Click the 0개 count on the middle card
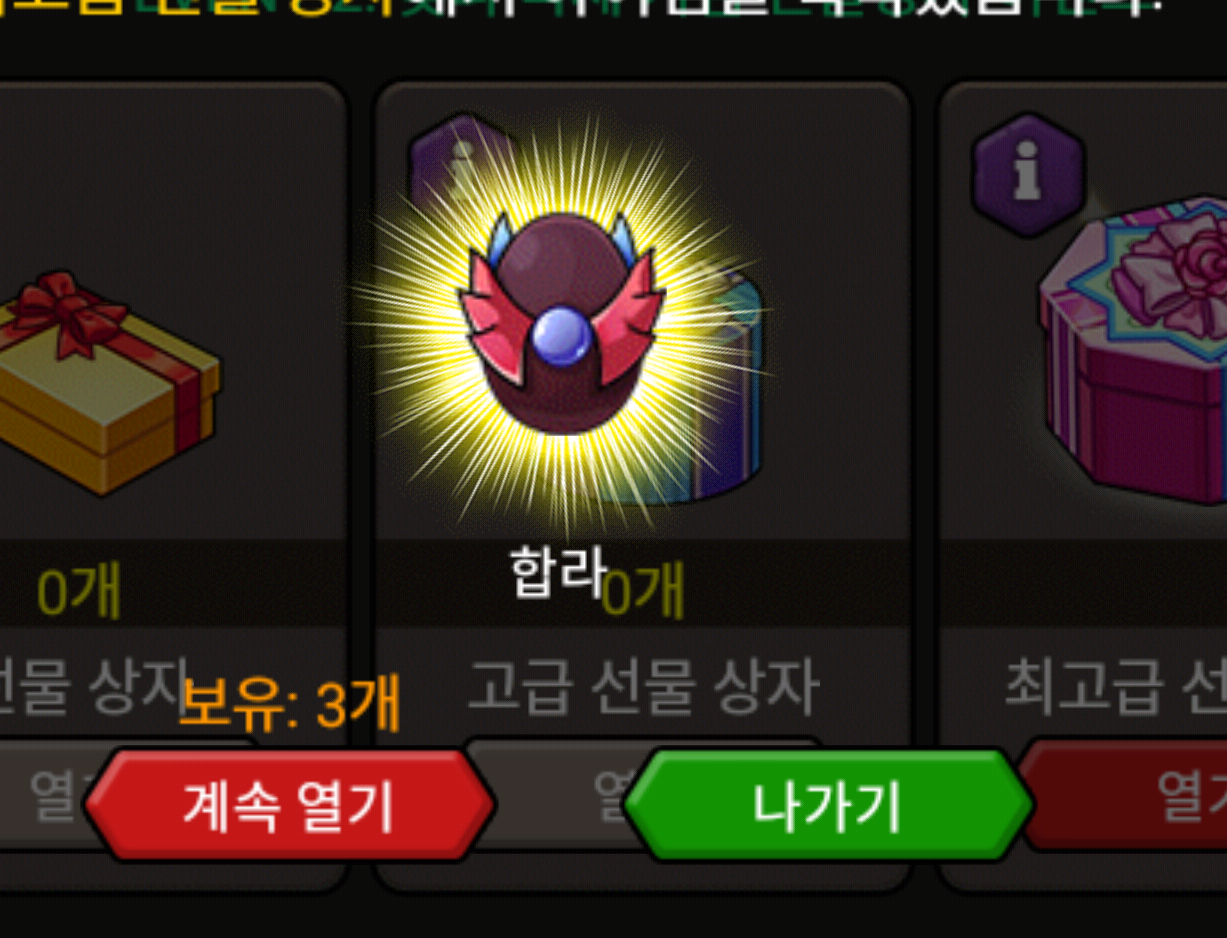1227x938 pixels. click(x=645, y=590)
